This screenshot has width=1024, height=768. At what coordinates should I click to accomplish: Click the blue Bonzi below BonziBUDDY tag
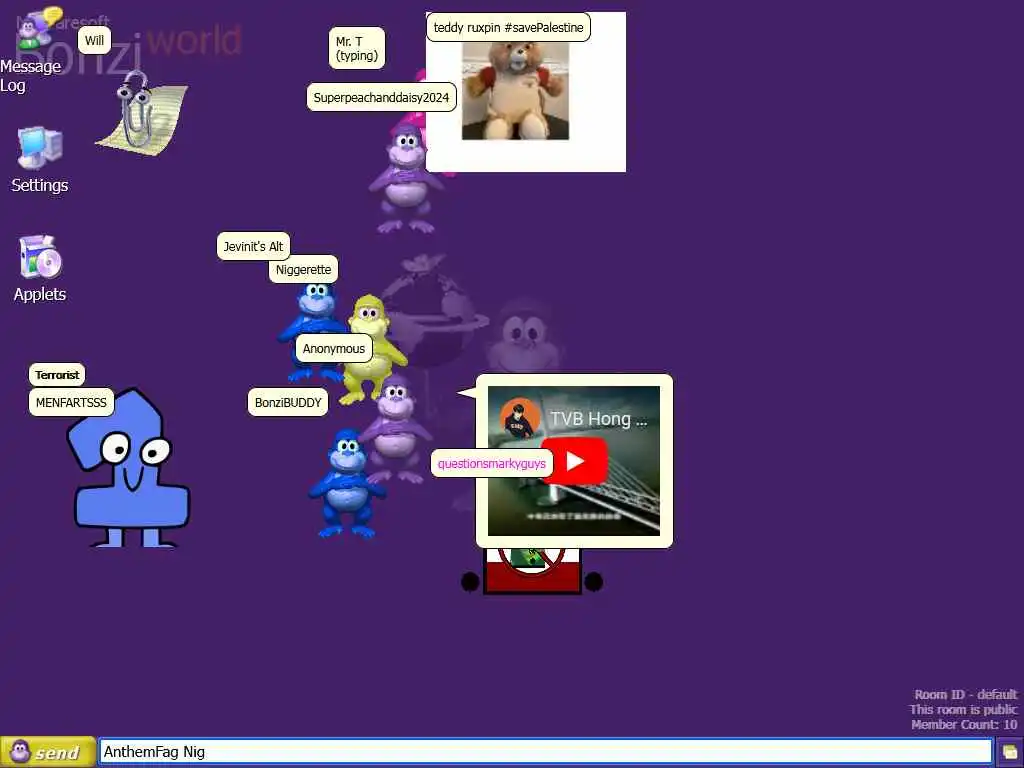(x=346, y=483)
